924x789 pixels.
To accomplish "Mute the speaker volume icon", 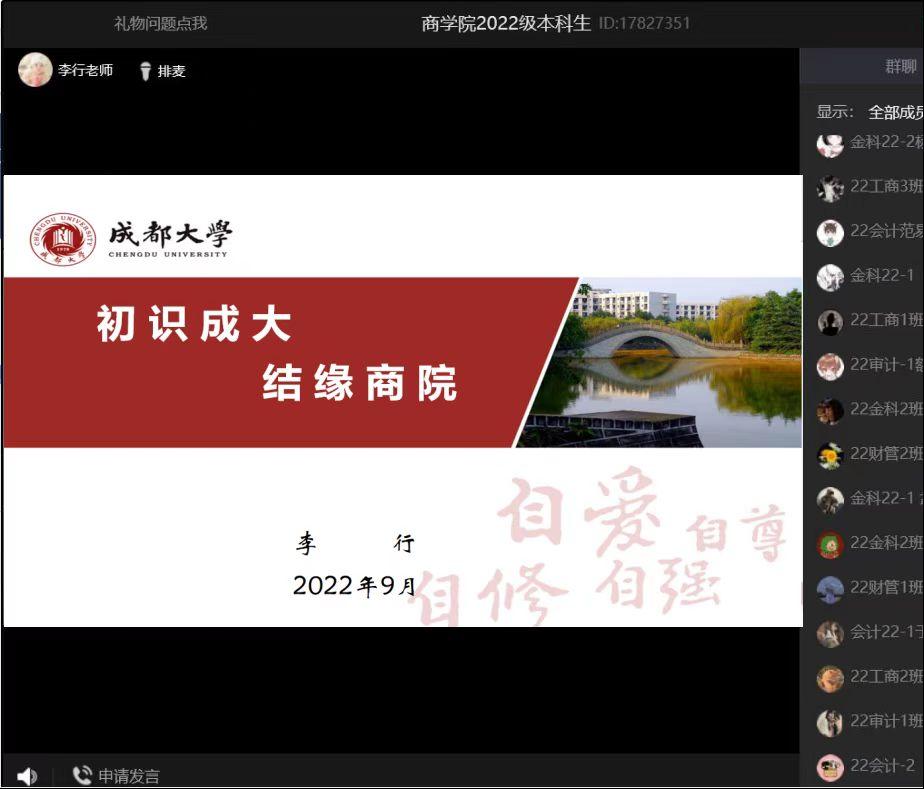I will click(27, 775).
